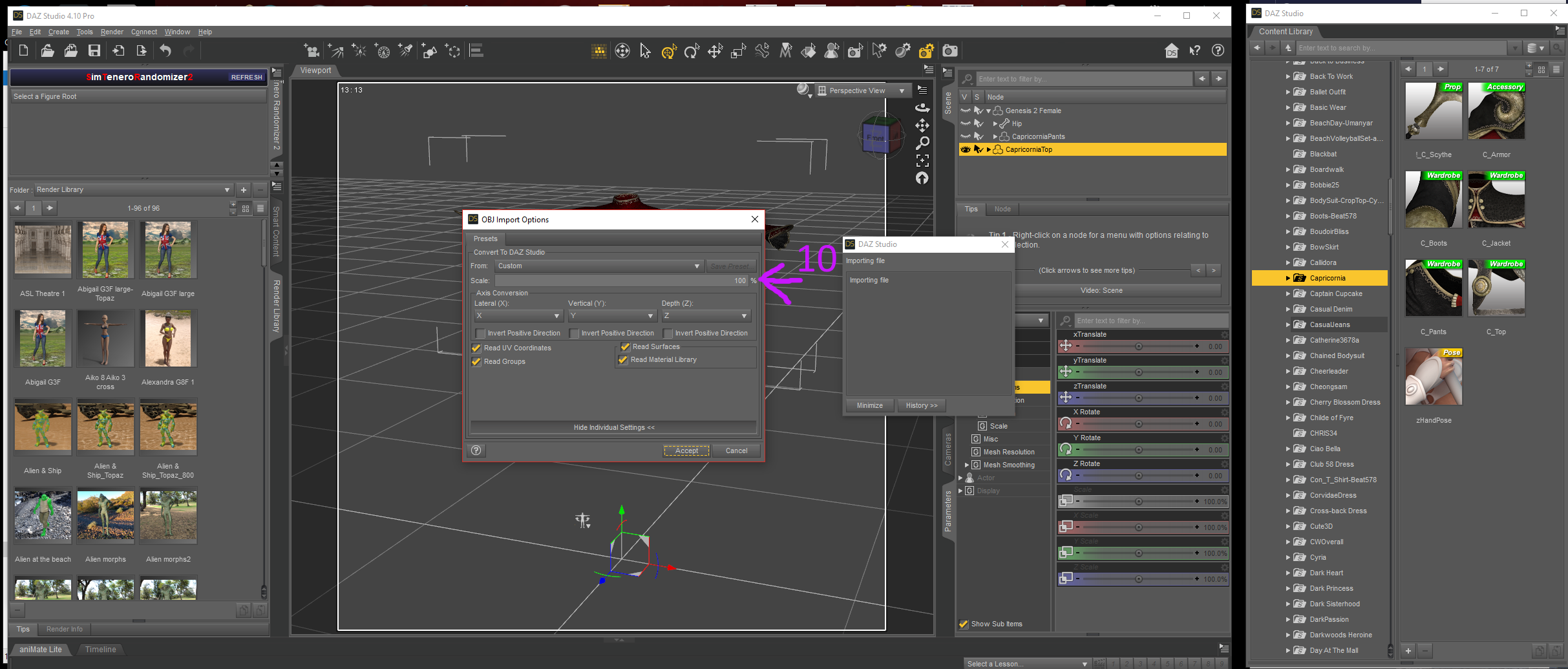Select the Captain Cupcake folder
This screenshot has width=1568, height=669.
point(1336,293)
